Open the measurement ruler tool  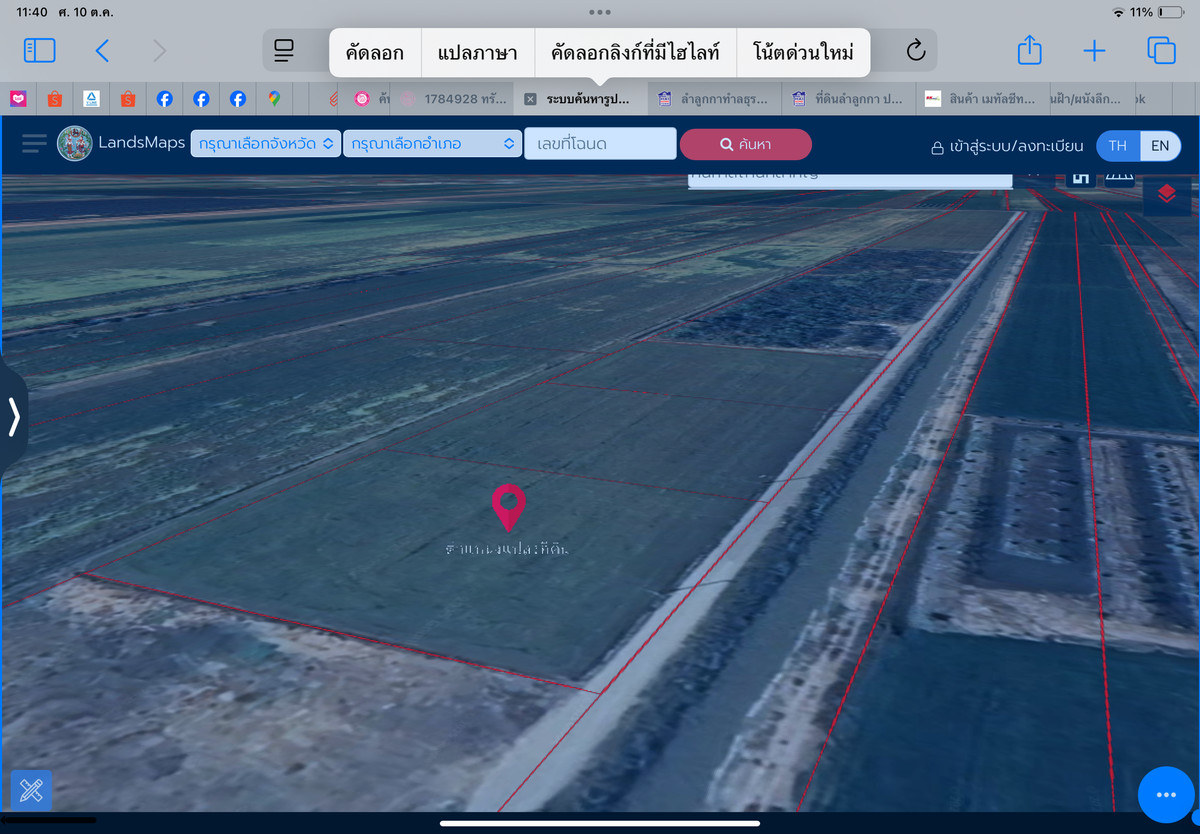point(31,791)
